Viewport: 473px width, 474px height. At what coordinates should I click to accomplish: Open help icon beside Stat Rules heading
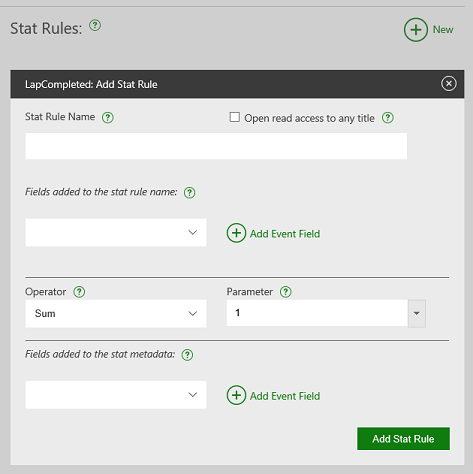tap(95, 25)
